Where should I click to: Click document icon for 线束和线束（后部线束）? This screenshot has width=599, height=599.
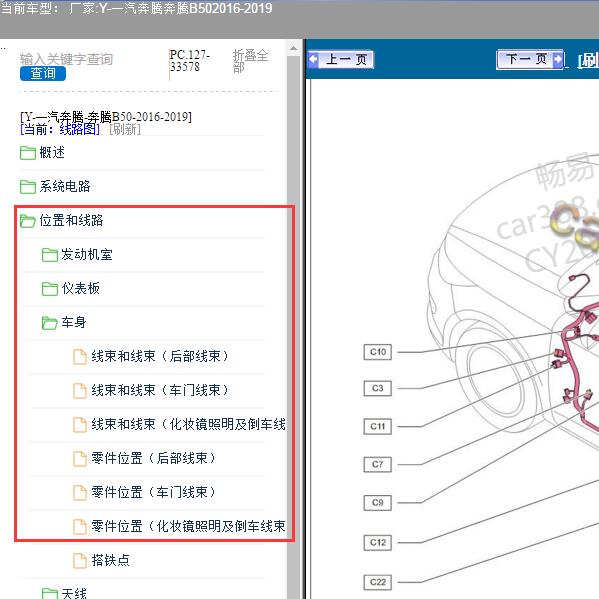click(80, 357)
